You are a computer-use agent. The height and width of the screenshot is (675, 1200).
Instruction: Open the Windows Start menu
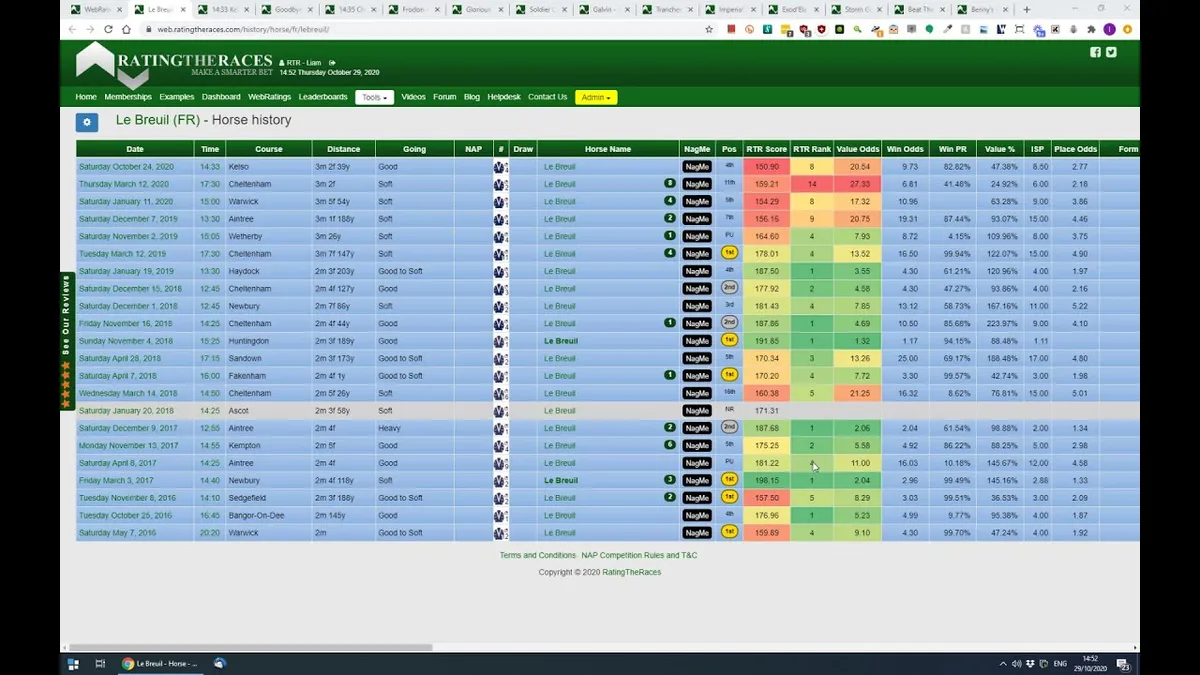point(73,664)
